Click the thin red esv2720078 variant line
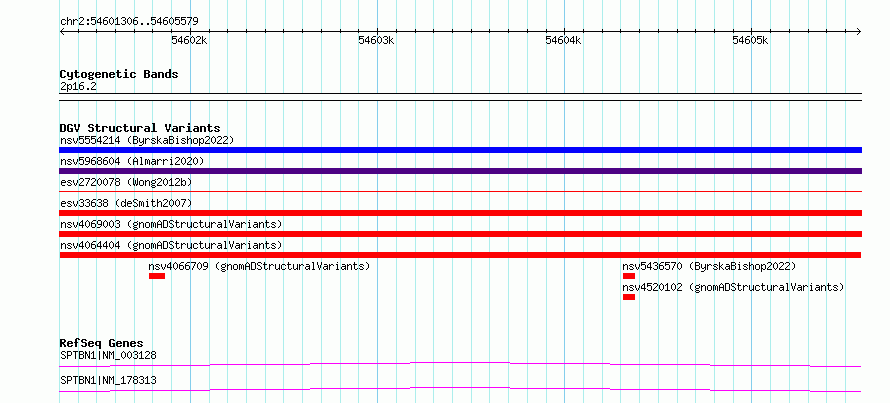This screenshot has width=890, height=403. pos(460,192)
